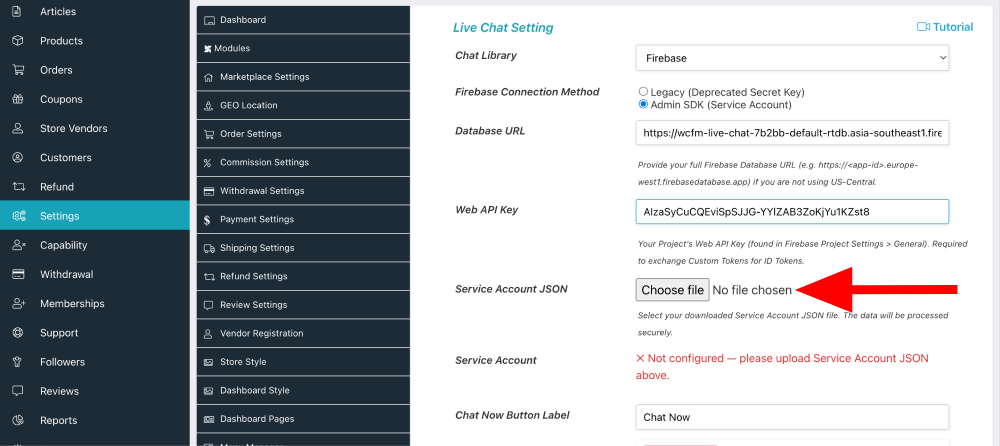This screenshot has width=1000, height=446.
Task: Select Admin SDK (Service Account) radio option
Action: pos(643,104)
